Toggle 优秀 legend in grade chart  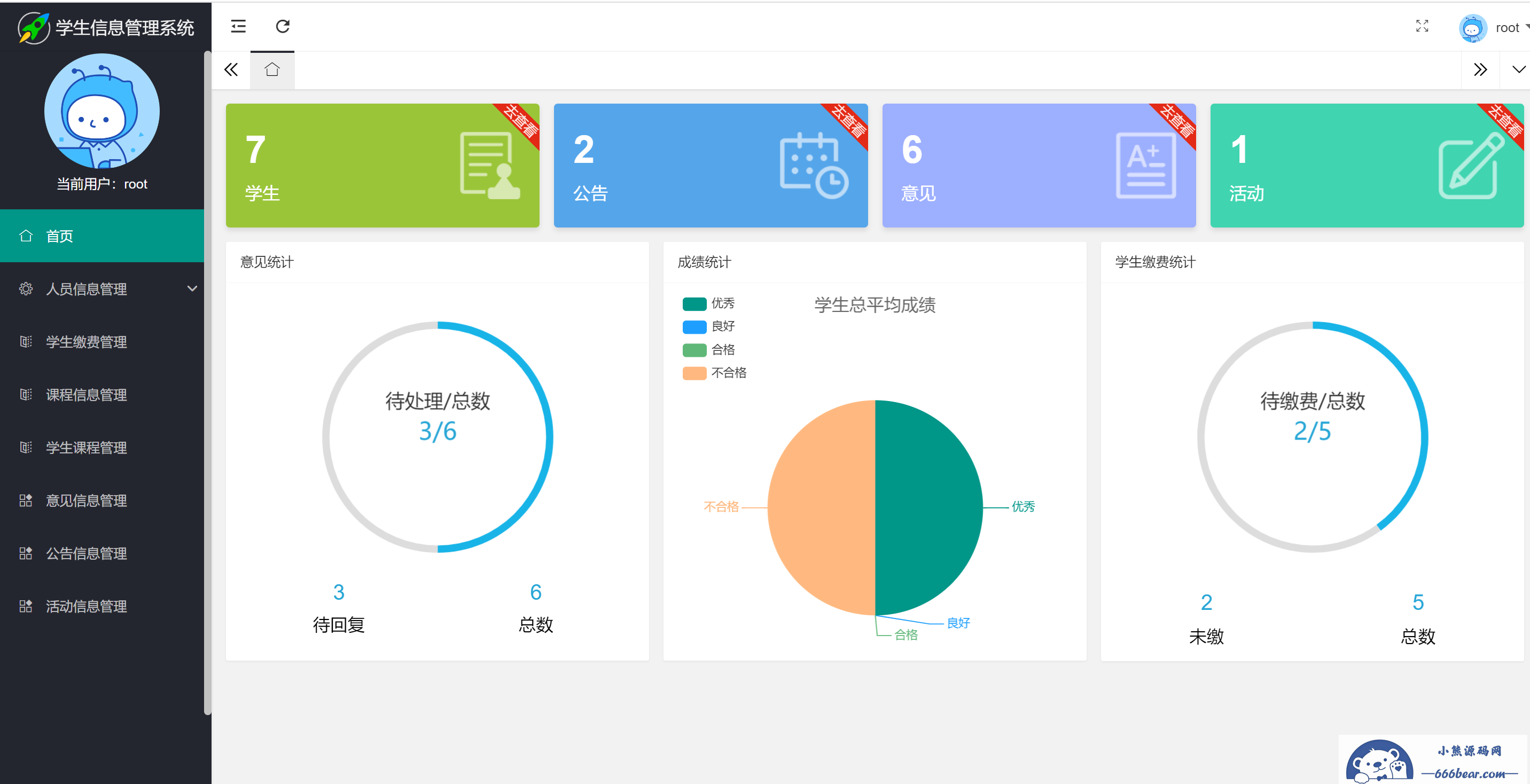click(708, 303)
